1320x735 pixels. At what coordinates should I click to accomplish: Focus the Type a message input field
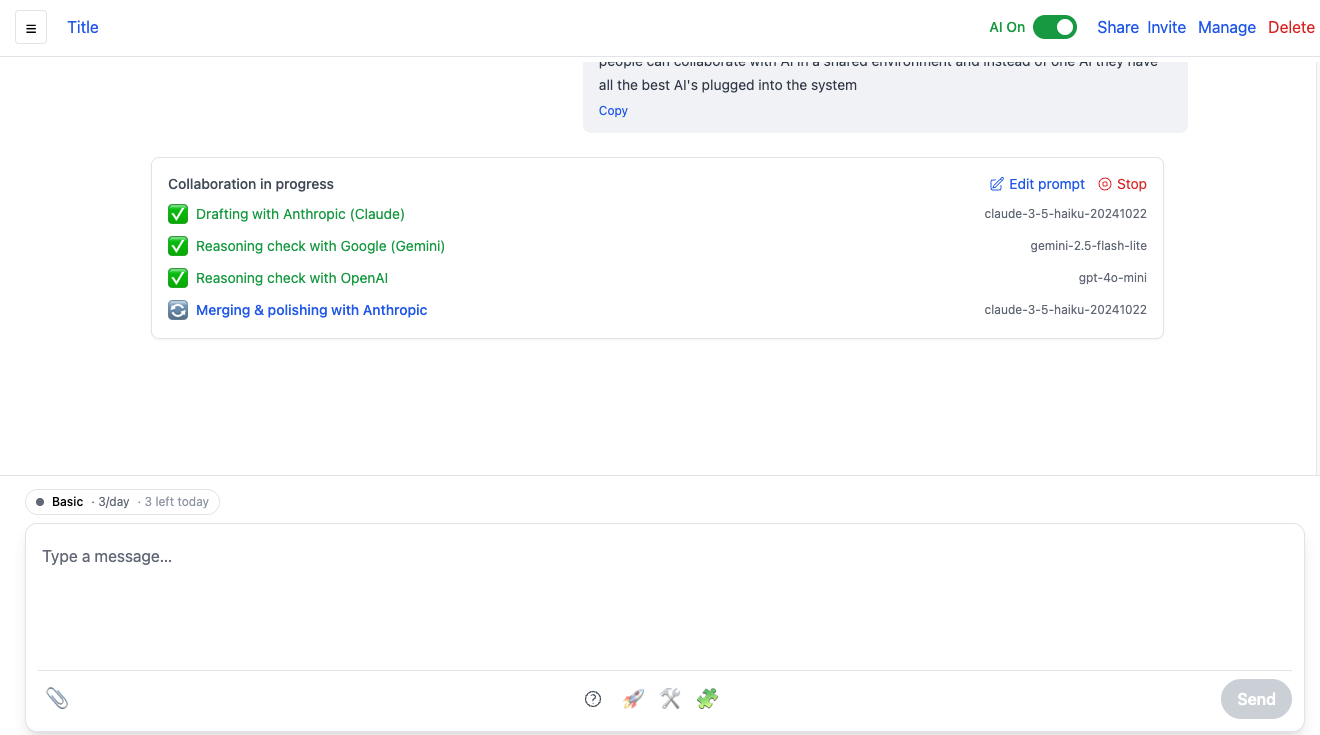(664, 590)
